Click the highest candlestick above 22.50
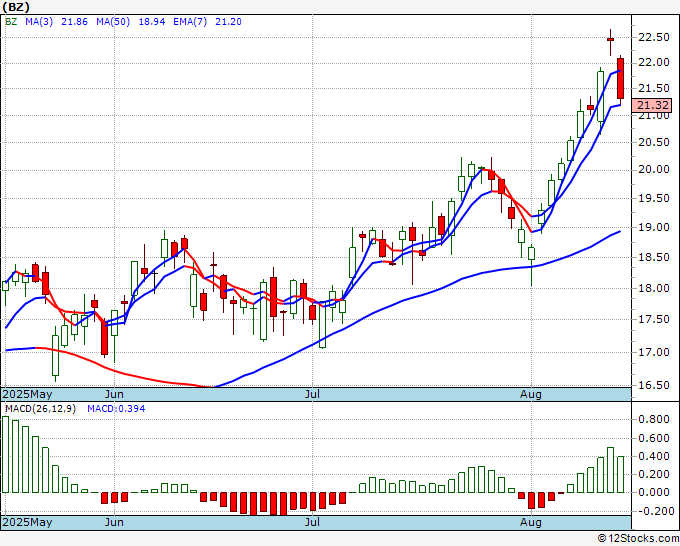This screenshot has width=680, height=546. [x=610, y=40]
